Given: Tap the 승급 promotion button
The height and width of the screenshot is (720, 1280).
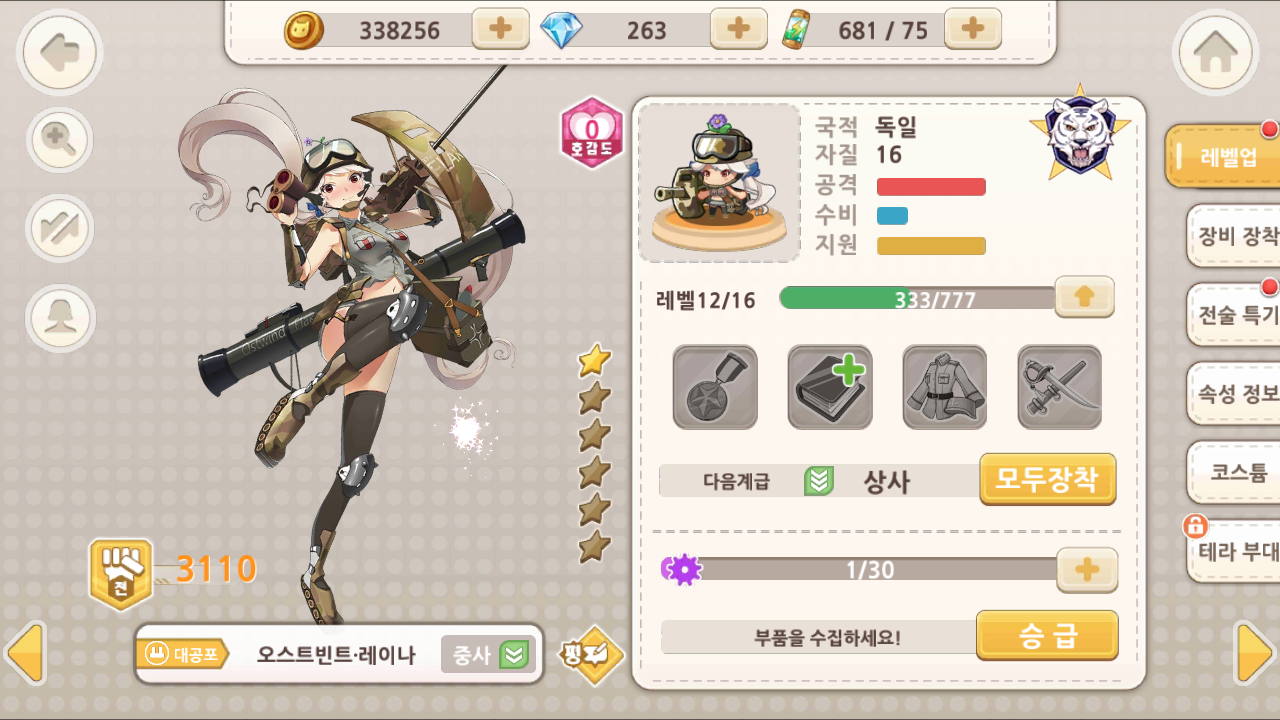Looking at the screenshot, I should click(1047, 636).
